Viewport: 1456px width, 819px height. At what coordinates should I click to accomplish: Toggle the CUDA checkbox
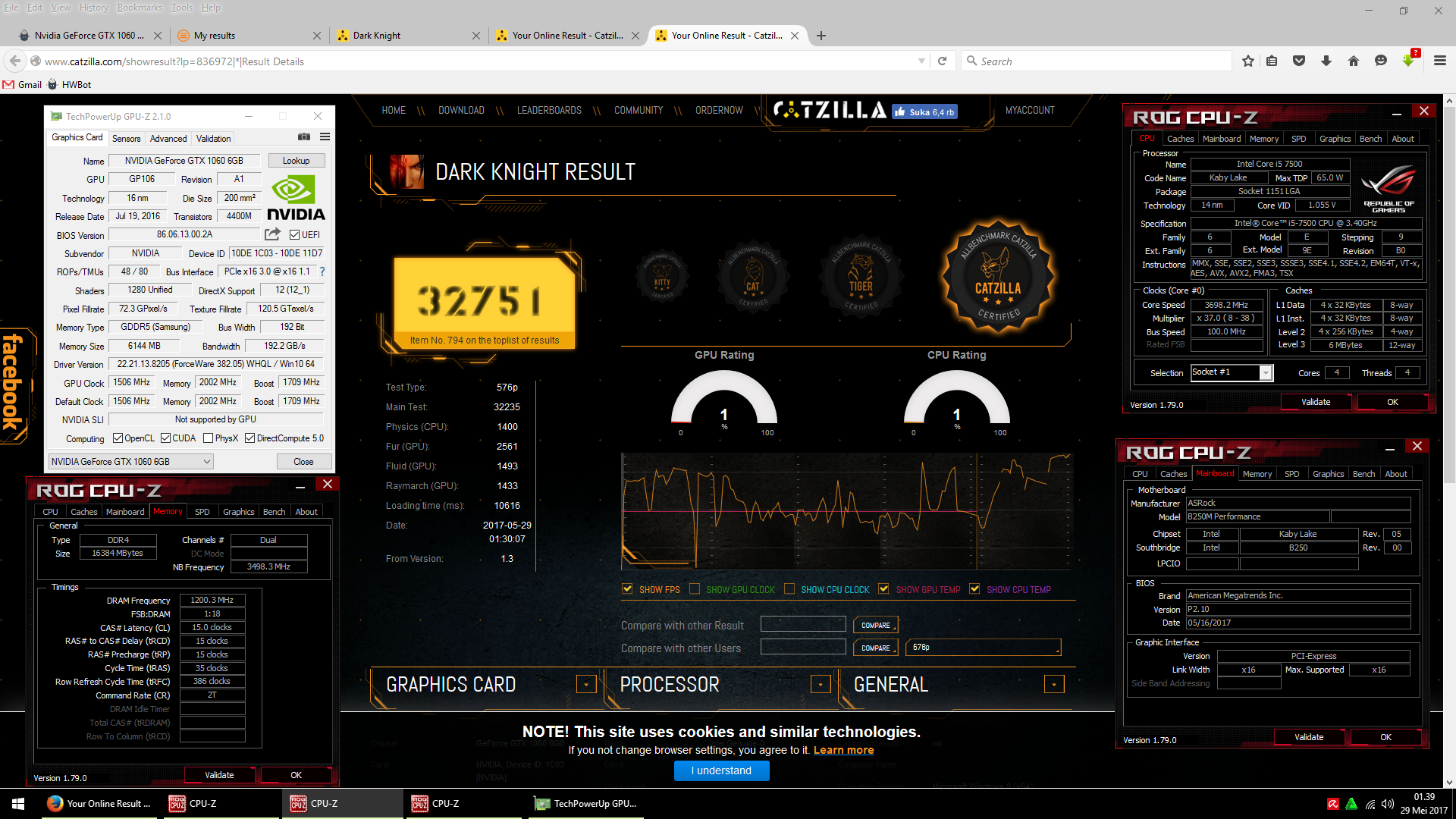[x=165, y=438]
